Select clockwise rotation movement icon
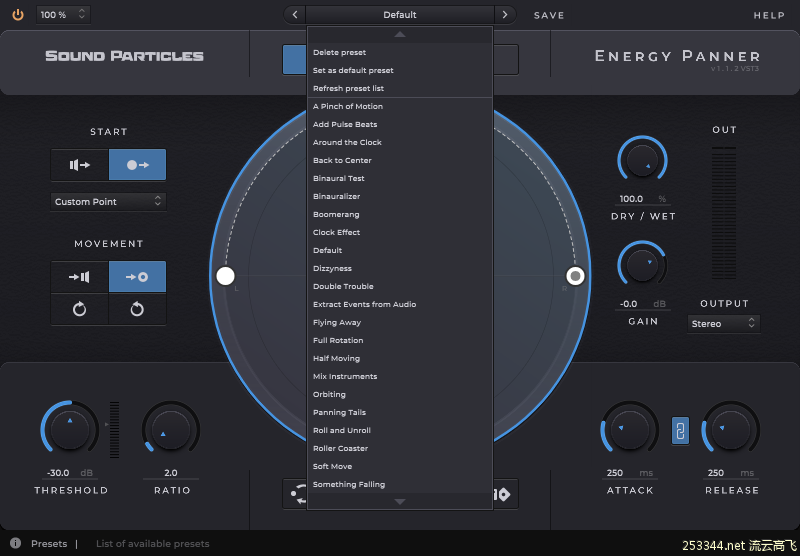 coord(80,309)
